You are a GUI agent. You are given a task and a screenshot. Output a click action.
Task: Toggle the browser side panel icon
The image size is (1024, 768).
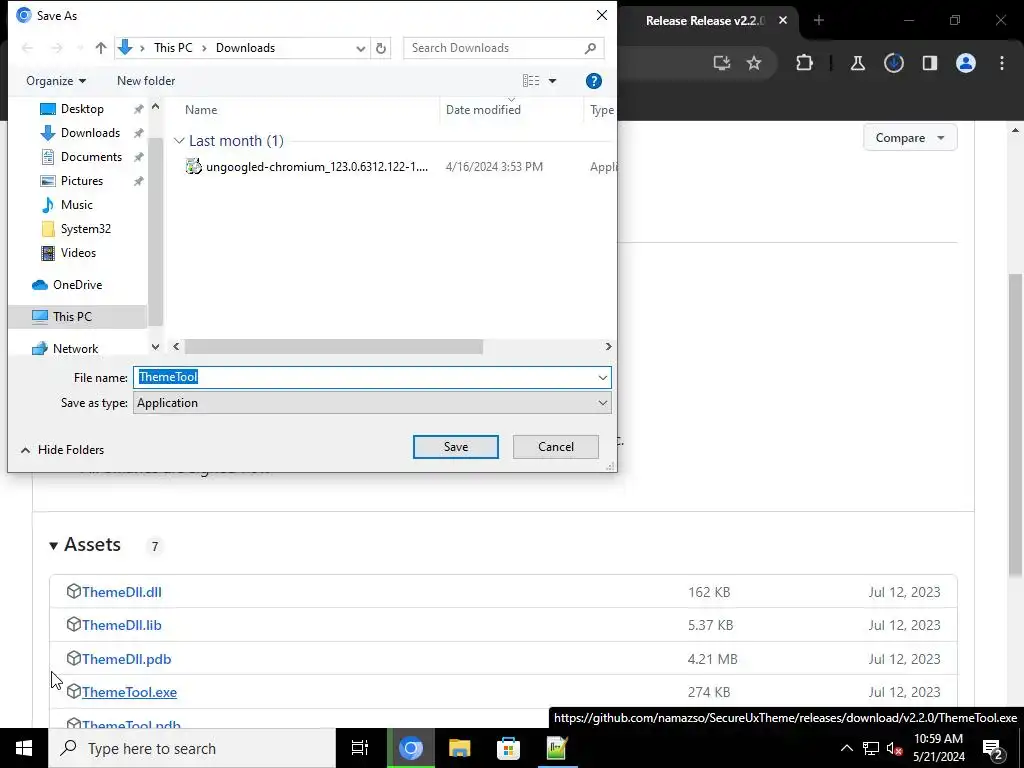point(929,63)
